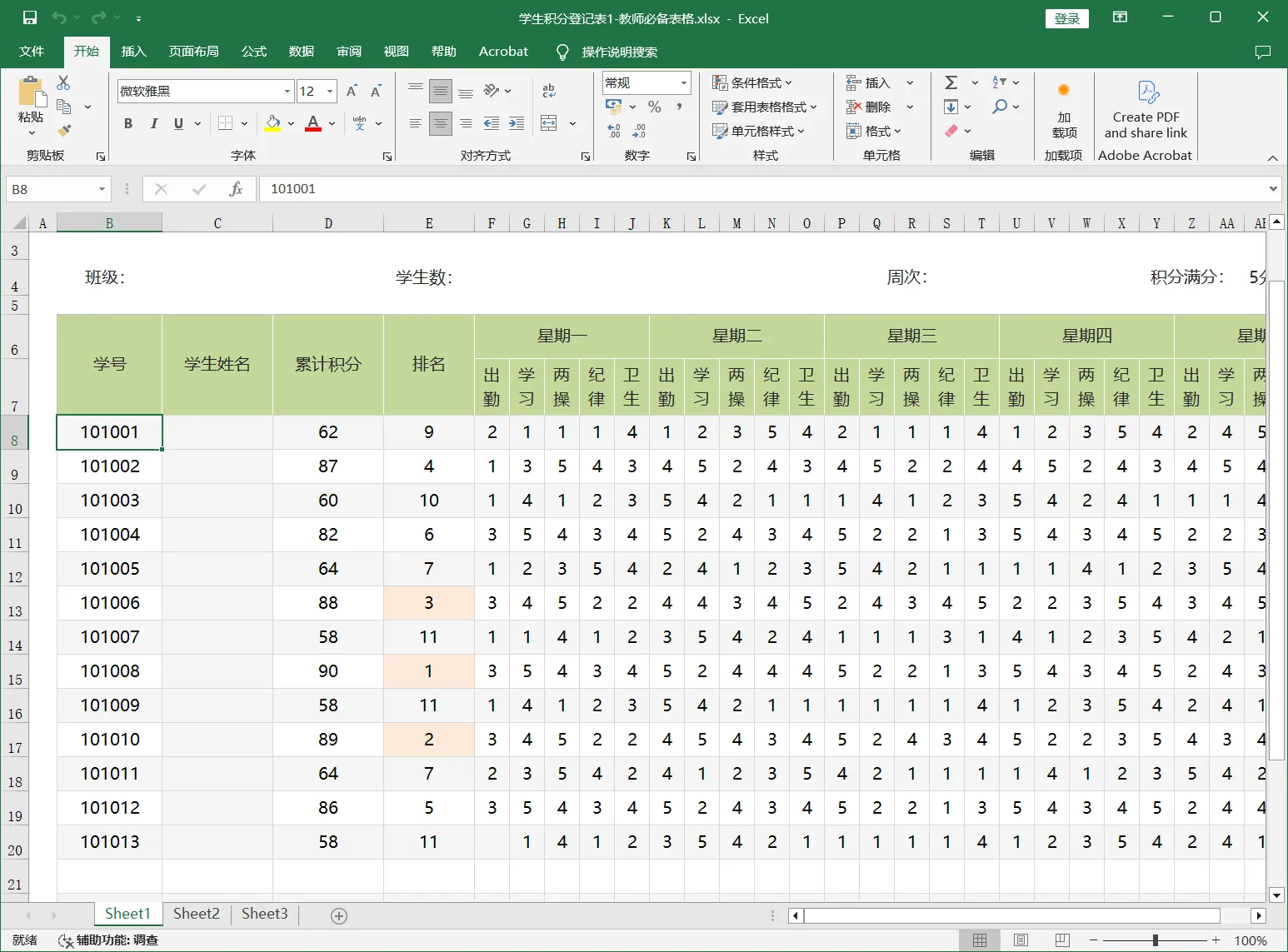
Task: Switch to Page Layout view in status bar
Action: coord(1021,940)
